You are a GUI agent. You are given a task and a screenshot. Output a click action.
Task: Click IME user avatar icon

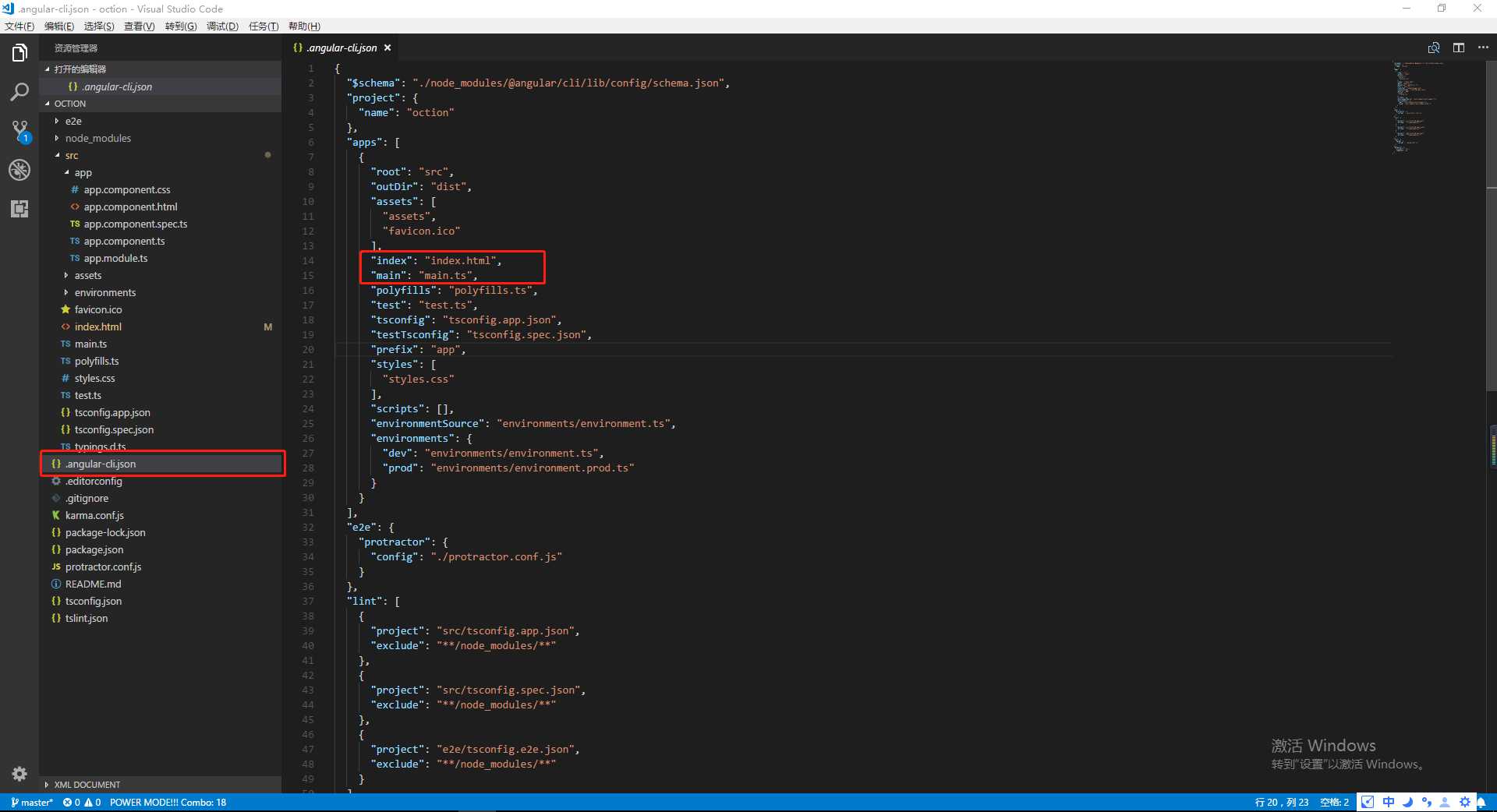(1445, 802)
